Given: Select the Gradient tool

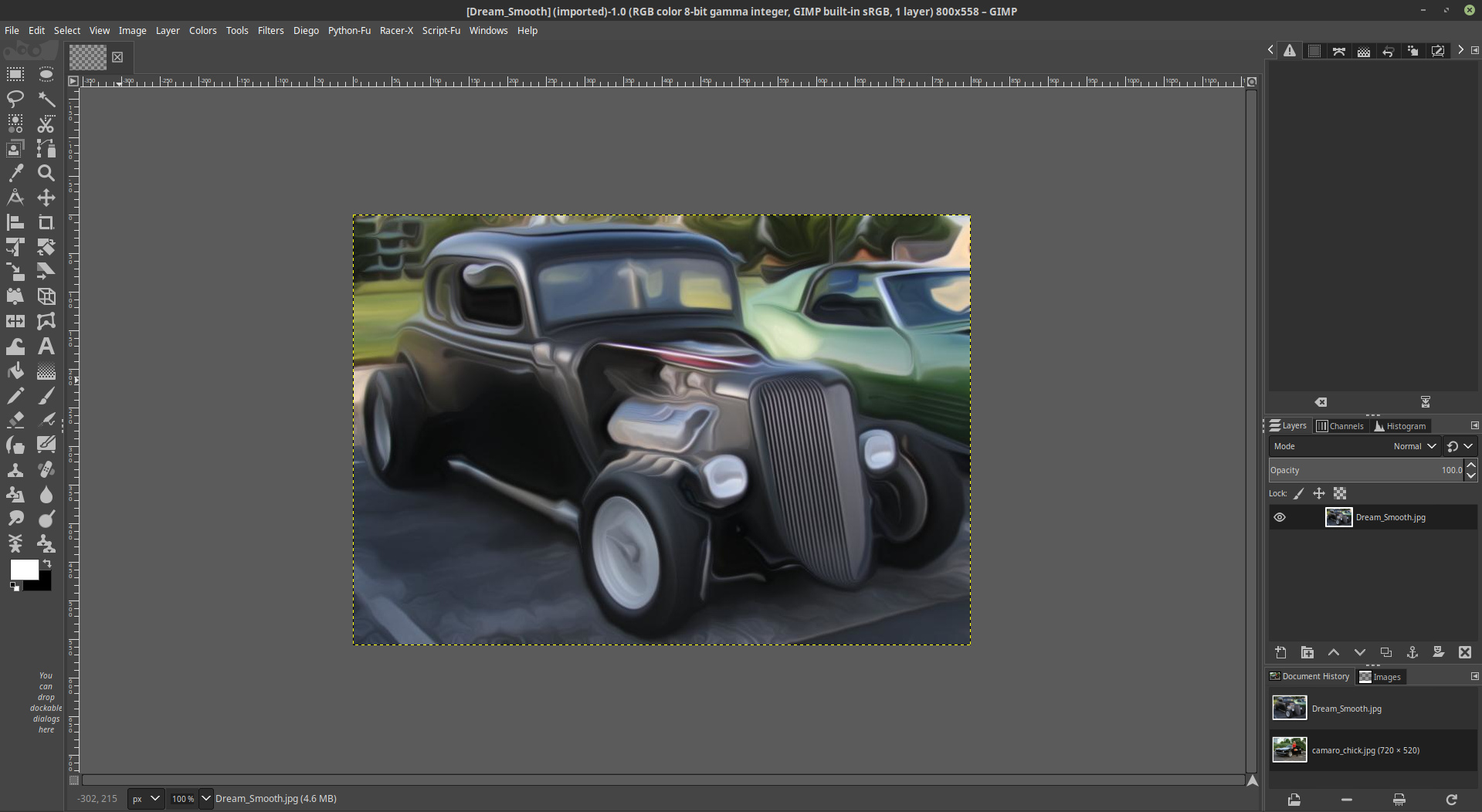Looking at the screenshot, I should point(46,370).
